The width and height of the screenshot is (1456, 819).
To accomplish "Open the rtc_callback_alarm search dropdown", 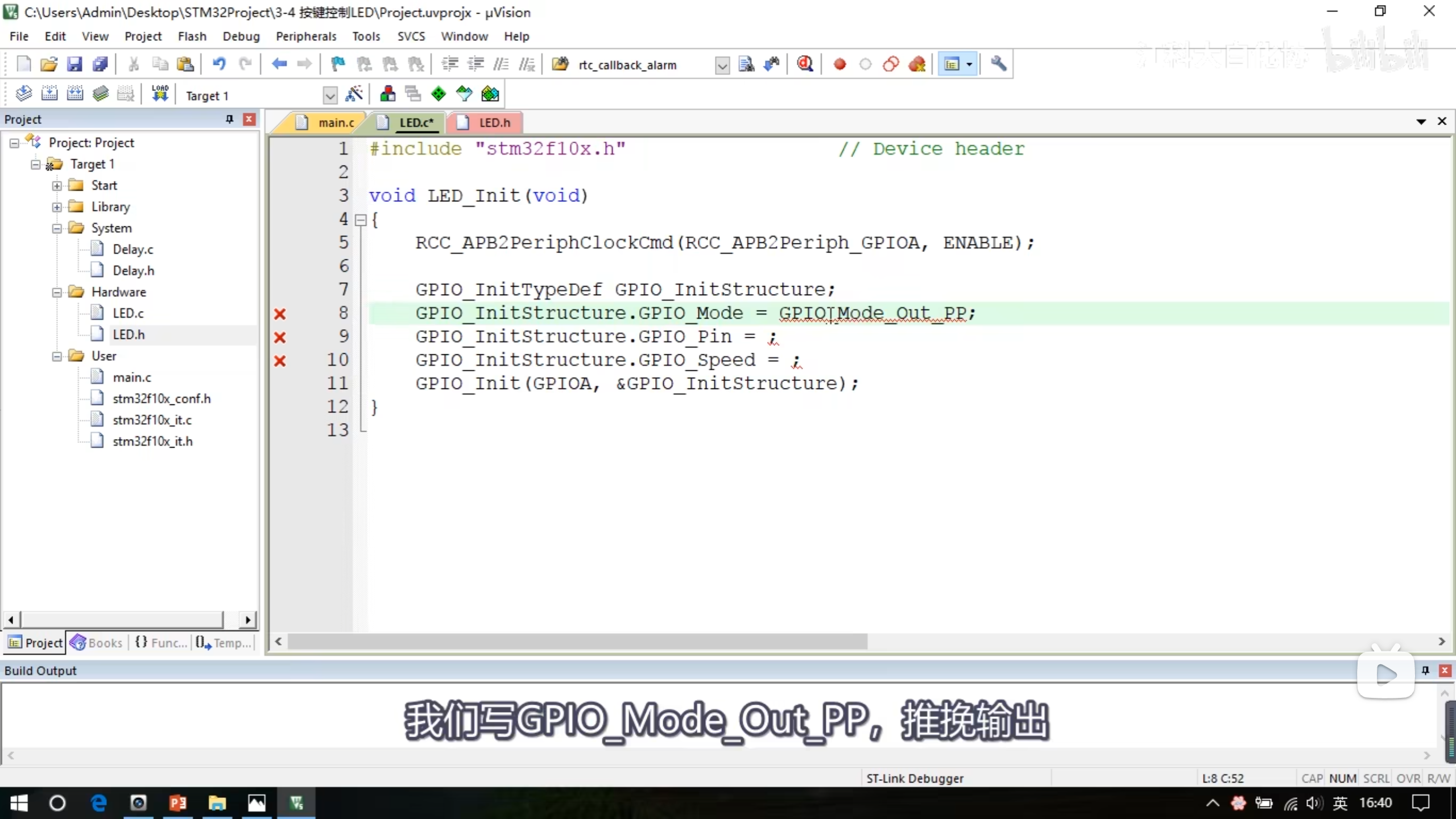I will tap(722, 65).
